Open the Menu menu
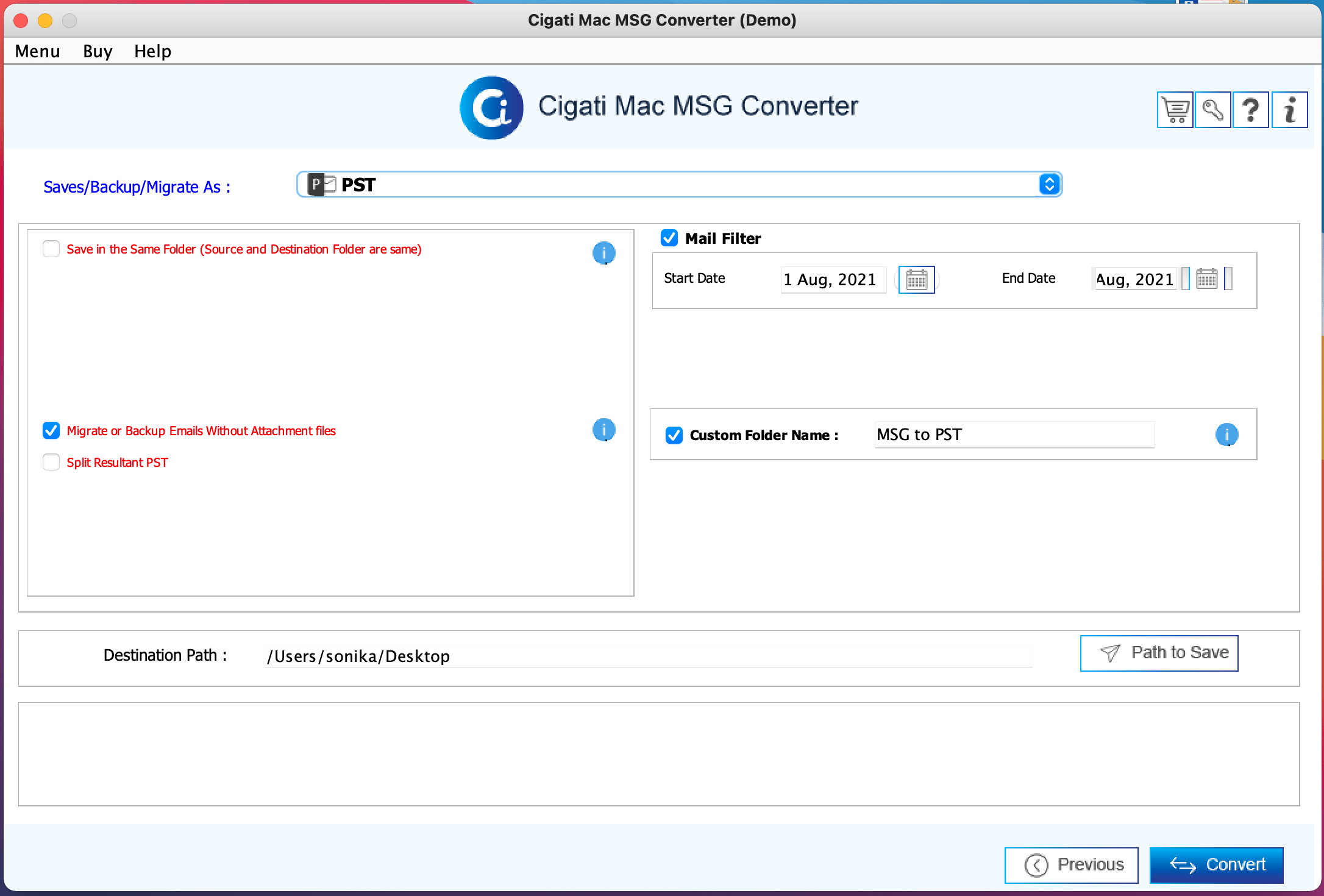This screenshot has height=896, width=1324. (x=38, y=51)
